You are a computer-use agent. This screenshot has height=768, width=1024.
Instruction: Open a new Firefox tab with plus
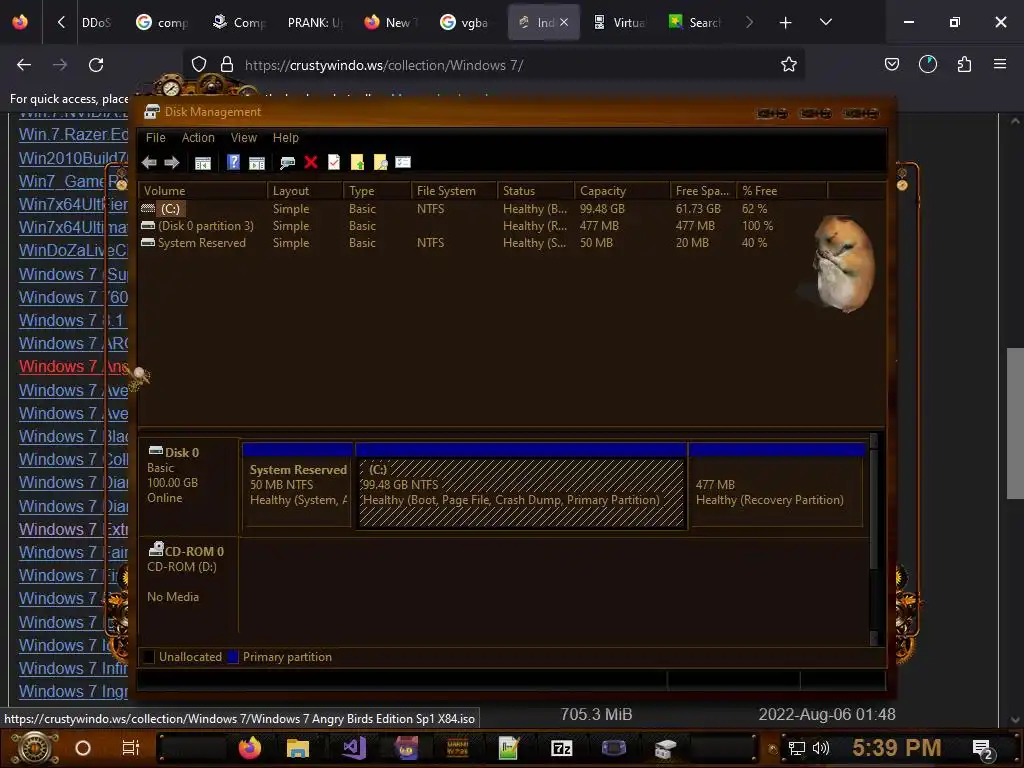(786, 23)
